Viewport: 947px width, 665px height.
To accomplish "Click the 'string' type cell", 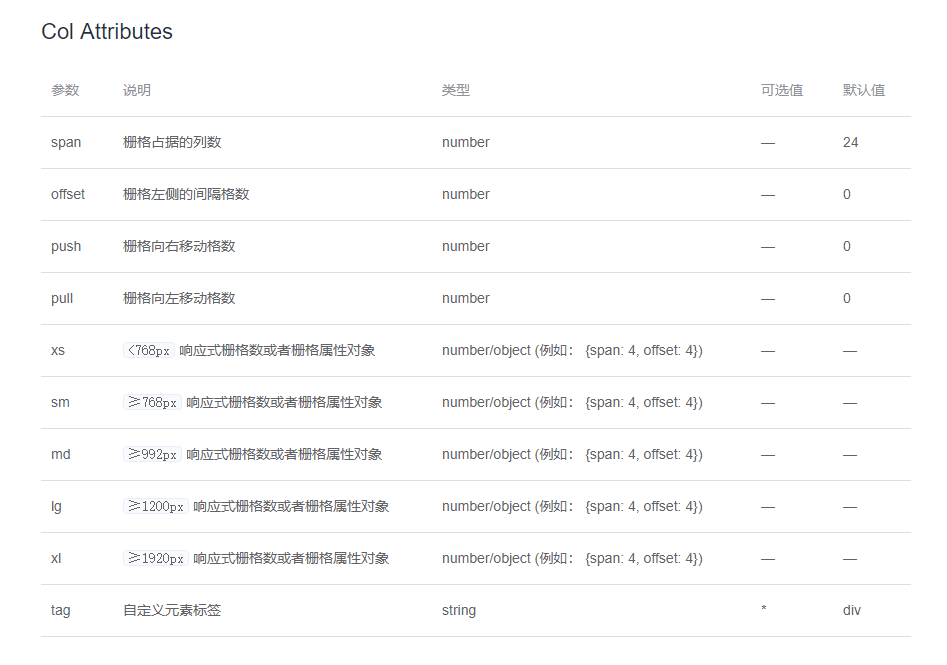I will pos(458,610).
